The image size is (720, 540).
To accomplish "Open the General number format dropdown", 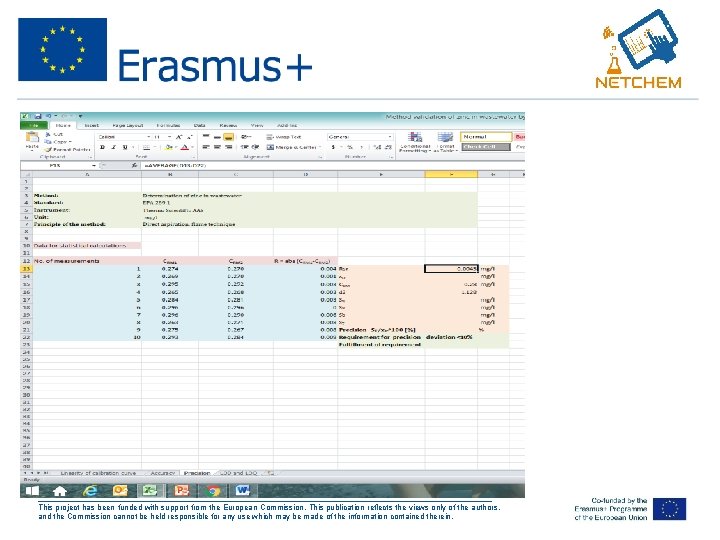I will click(390, 137).
